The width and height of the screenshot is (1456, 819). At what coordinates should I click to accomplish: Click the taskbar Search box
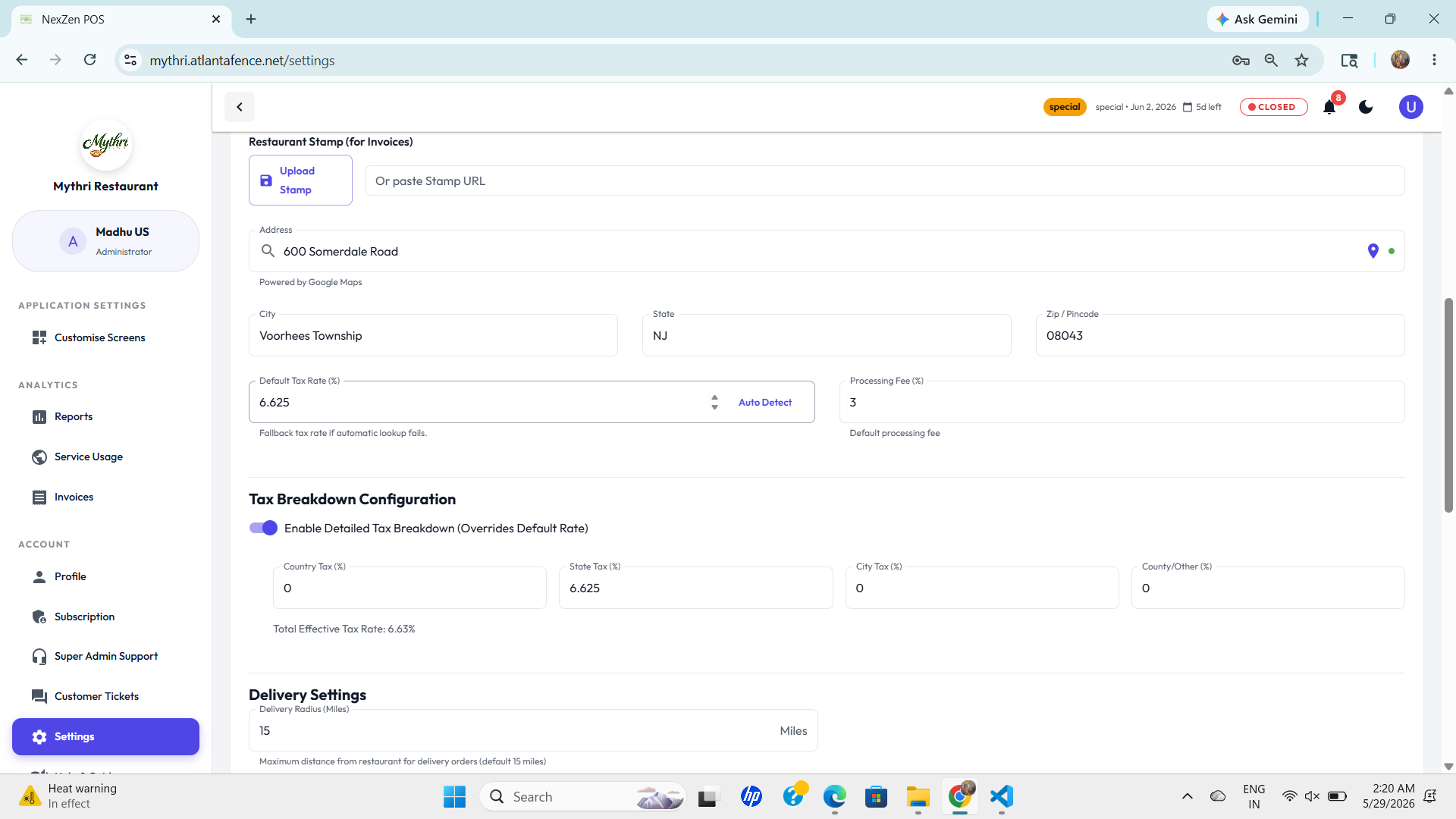pos(582,796)
